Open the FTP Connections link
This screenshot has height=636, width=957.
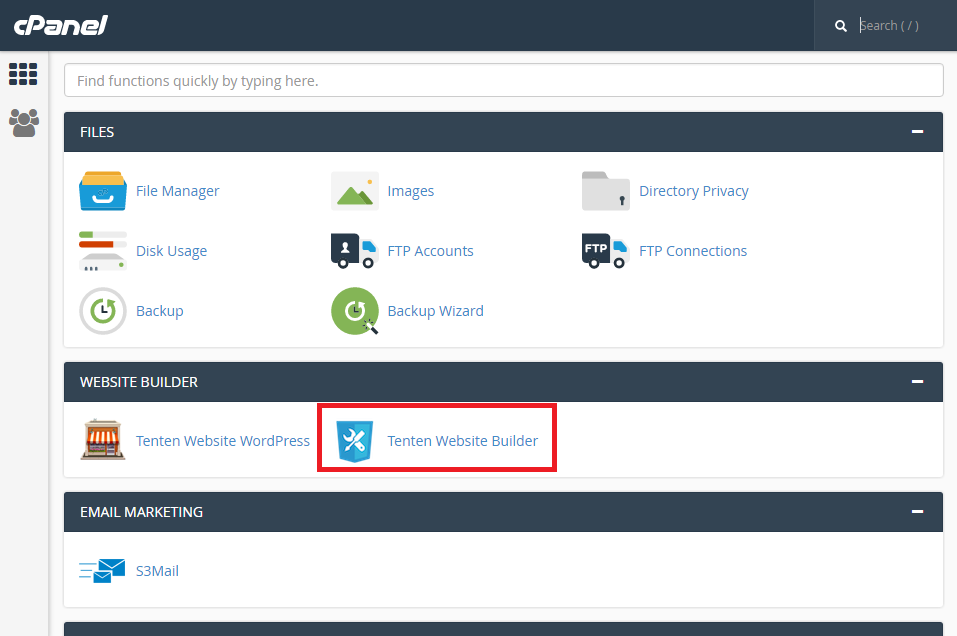click(693, 251)
